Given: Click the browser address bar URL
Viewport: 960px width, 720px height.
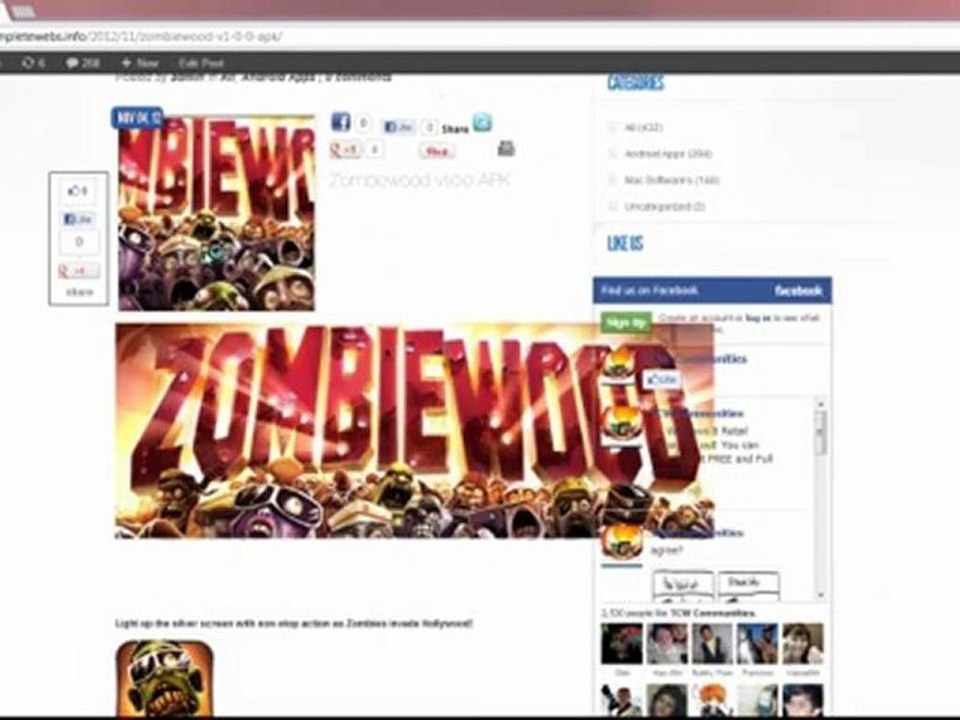Looking at the screenshot, I should pos(141,36).
